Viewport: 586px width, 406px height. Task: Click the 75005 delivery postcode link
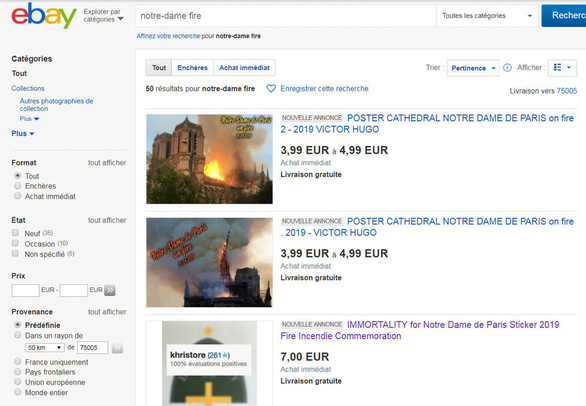point(567,91)
